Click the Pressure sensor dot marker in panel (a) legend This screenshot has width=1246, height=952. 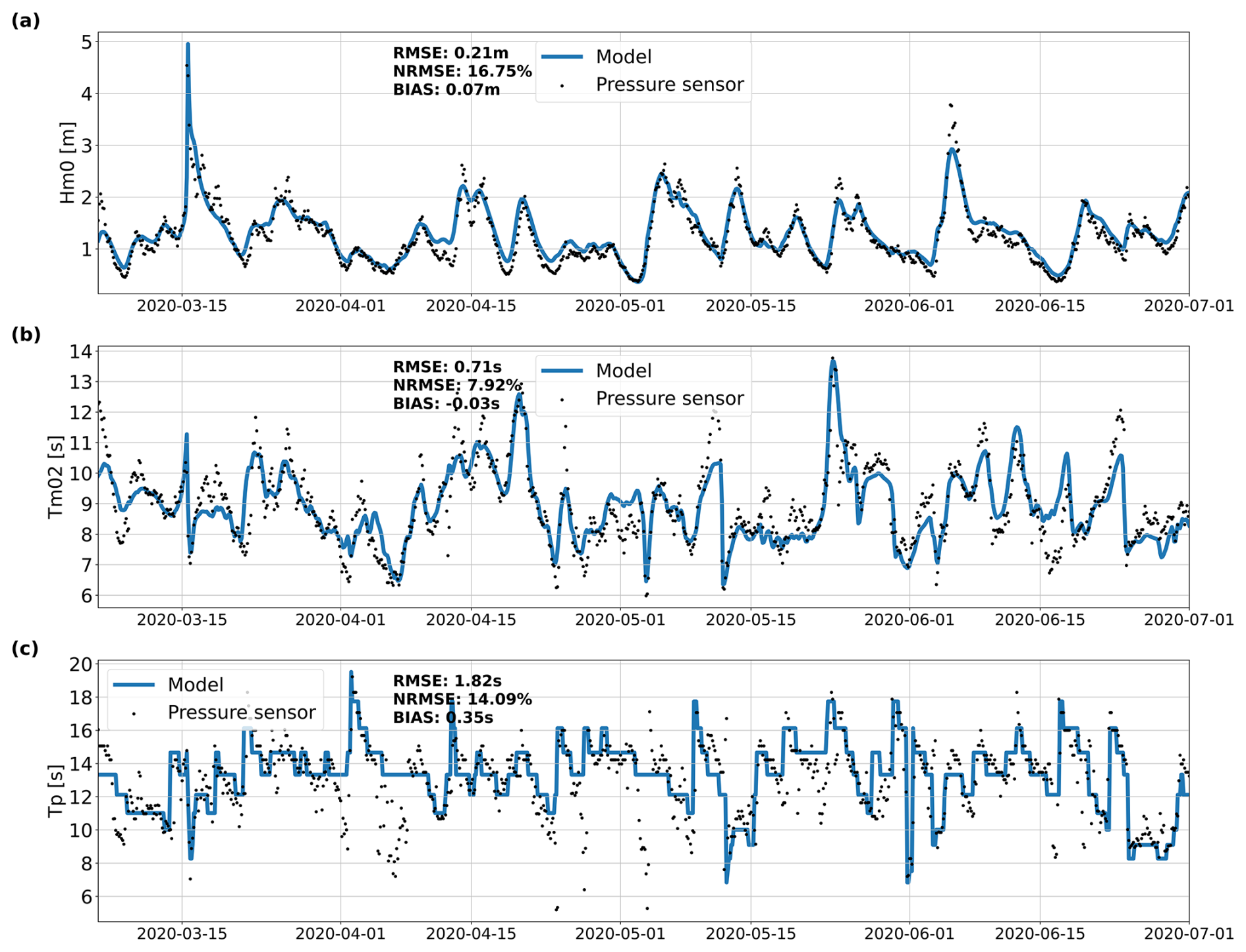562,86
